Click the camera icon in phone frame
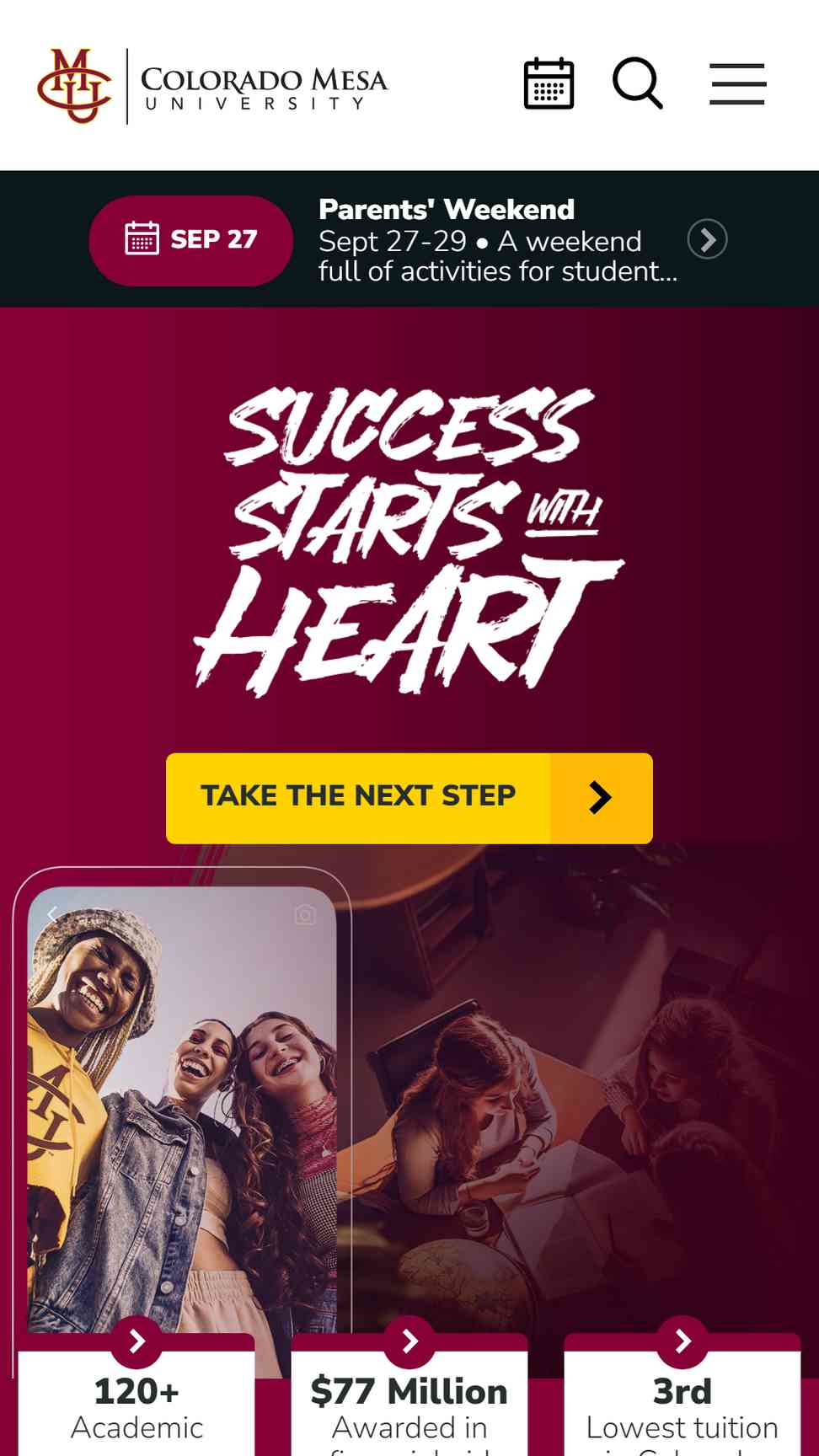The height and width of the screenshot is (1456, 819). [305, 914]
